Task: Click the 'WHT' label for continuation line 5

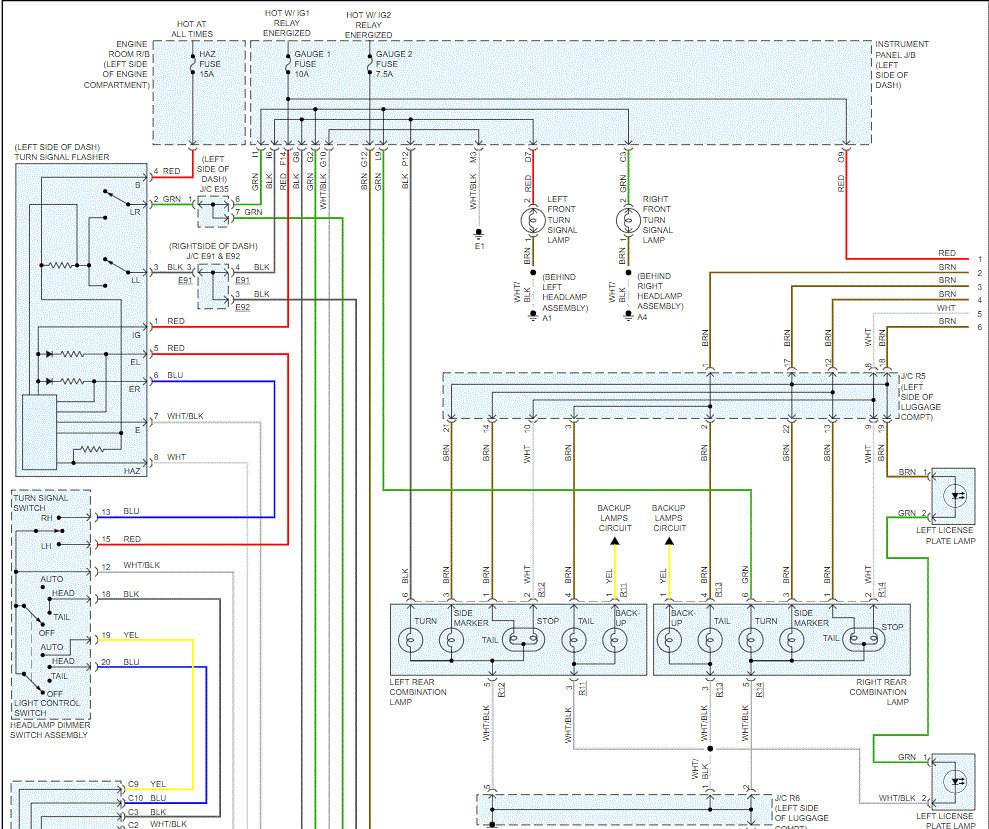Action: click(945, 309)
